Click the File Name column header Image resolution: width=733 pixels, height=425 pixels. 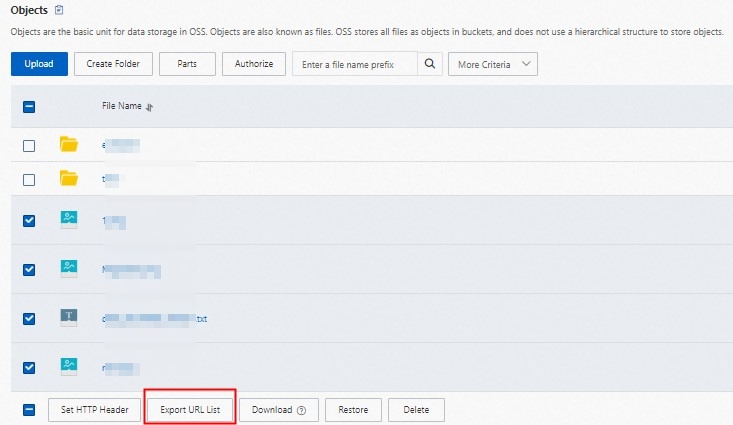pos(122,106)
